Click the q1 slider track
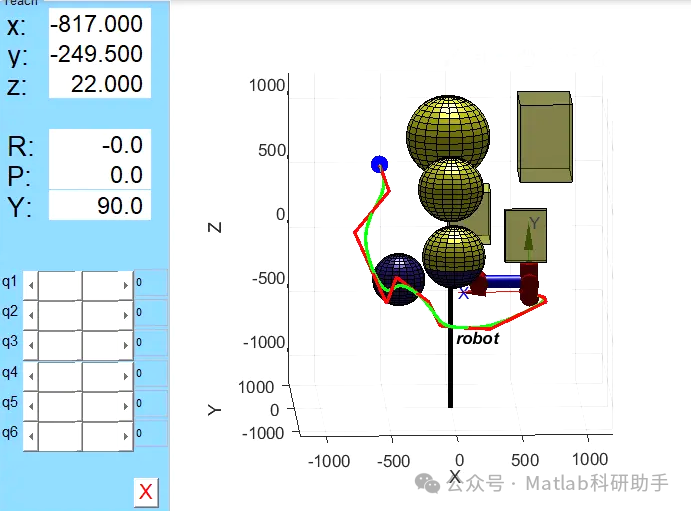 (x=78, y=285)
